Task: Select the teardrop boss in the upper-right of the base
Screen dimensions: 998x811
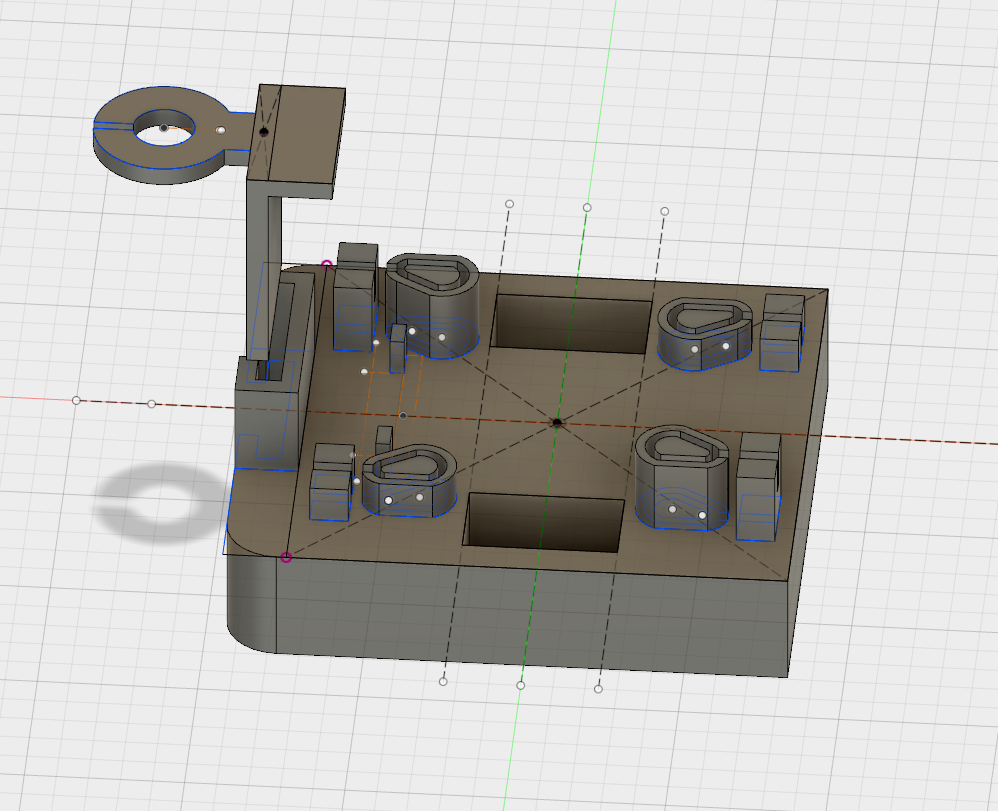Action: tap(705, 334)
